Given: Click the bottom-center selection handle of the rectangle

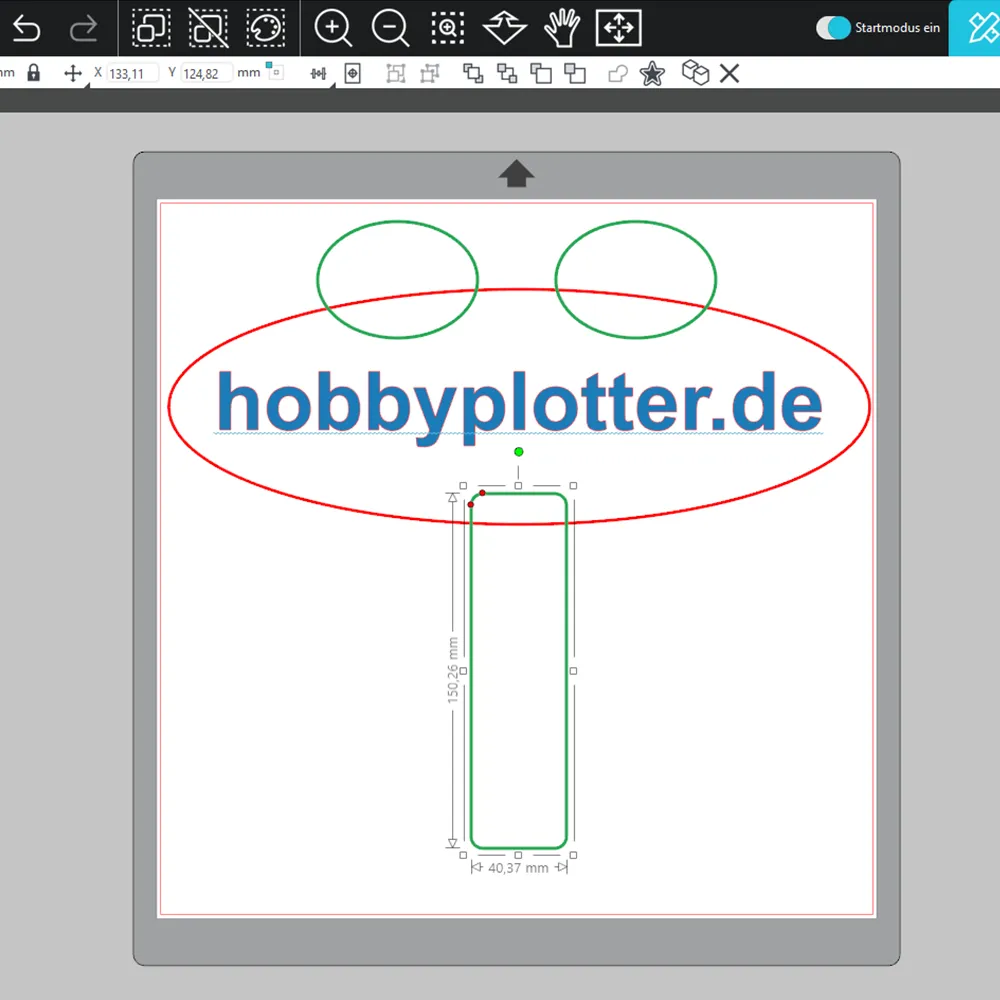Looking at the screenshot, I should [x=518, y=855].
